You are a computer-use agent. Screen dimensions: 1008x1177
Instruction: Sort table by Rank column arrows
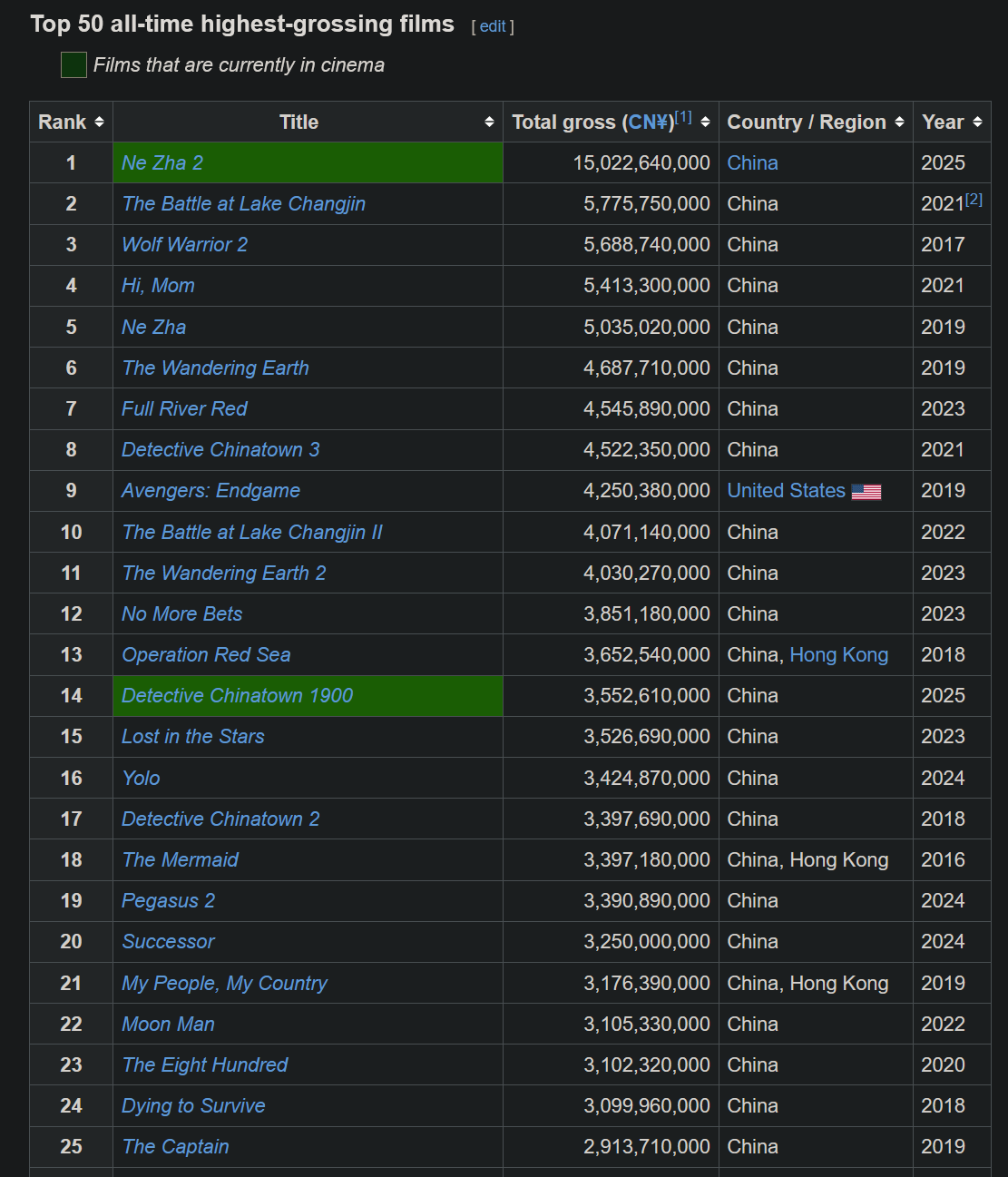tap(99, 122)
